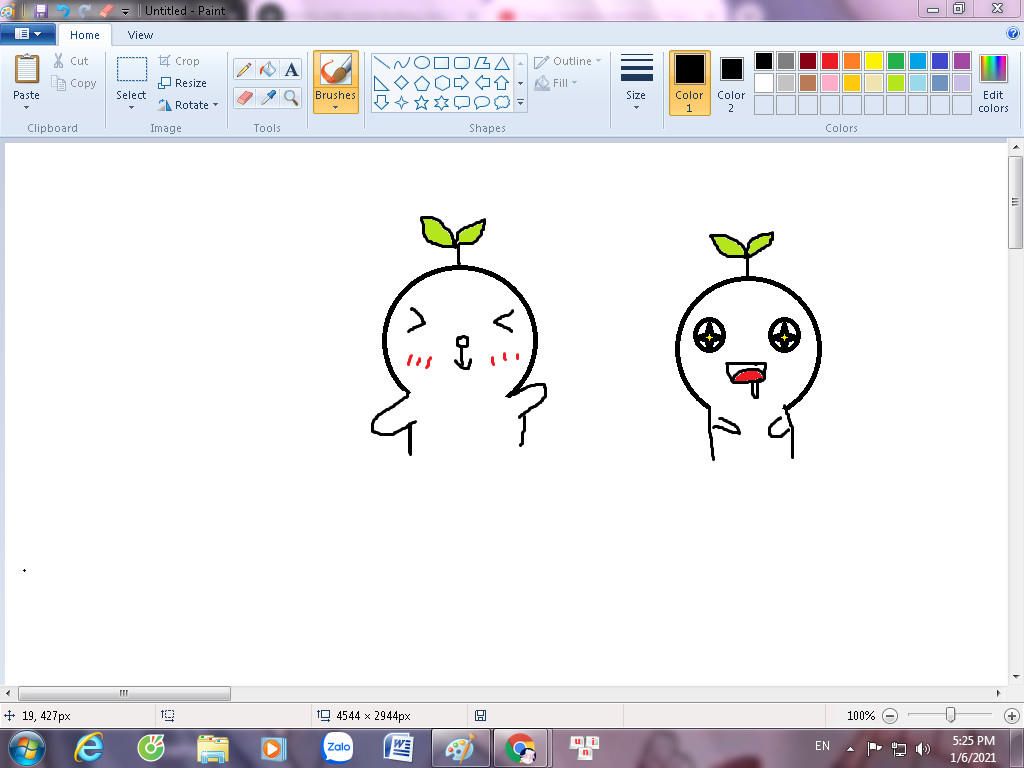
Task: Choose the Left arrow shape
Action: (x=482, y=83)
